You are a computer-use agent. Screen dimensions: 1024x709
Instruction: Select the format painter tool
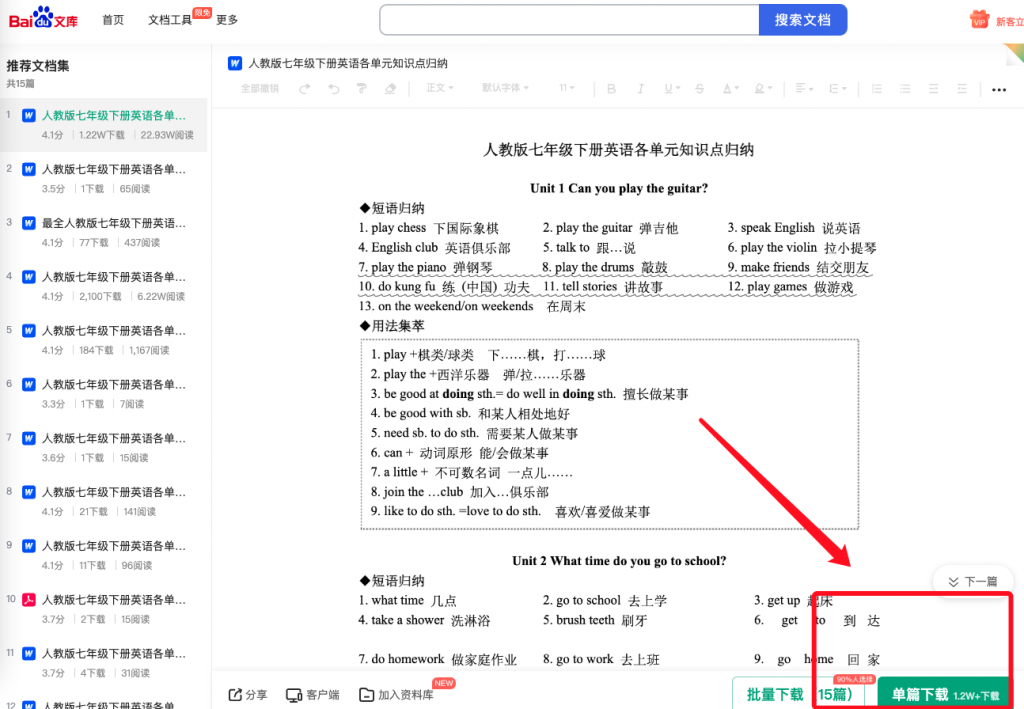[x=362, y=88]
